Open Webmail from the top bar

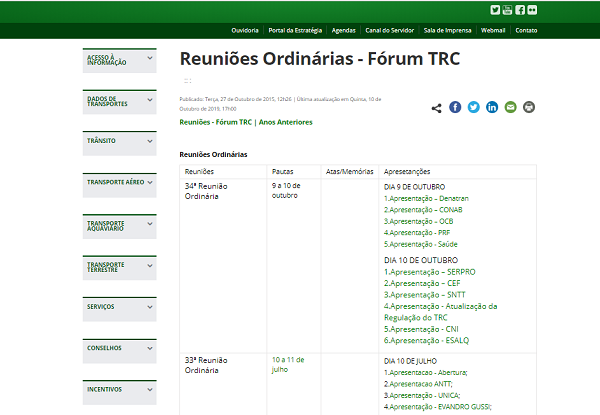click(x=493, y=31)
